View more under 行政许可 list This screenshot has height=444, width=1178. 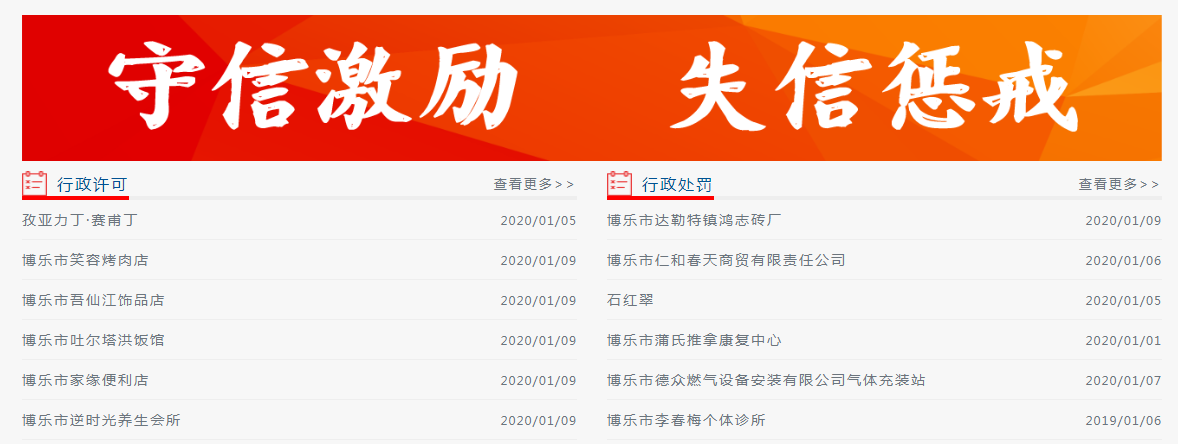pyautogui.click(x=534, y=184)
